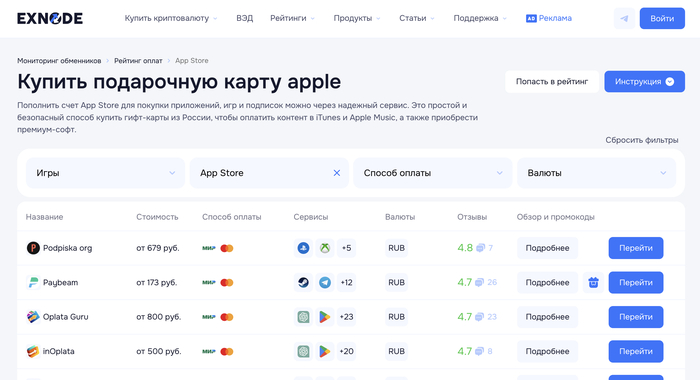Expand the Валюты dropdown

coord(596,173)
